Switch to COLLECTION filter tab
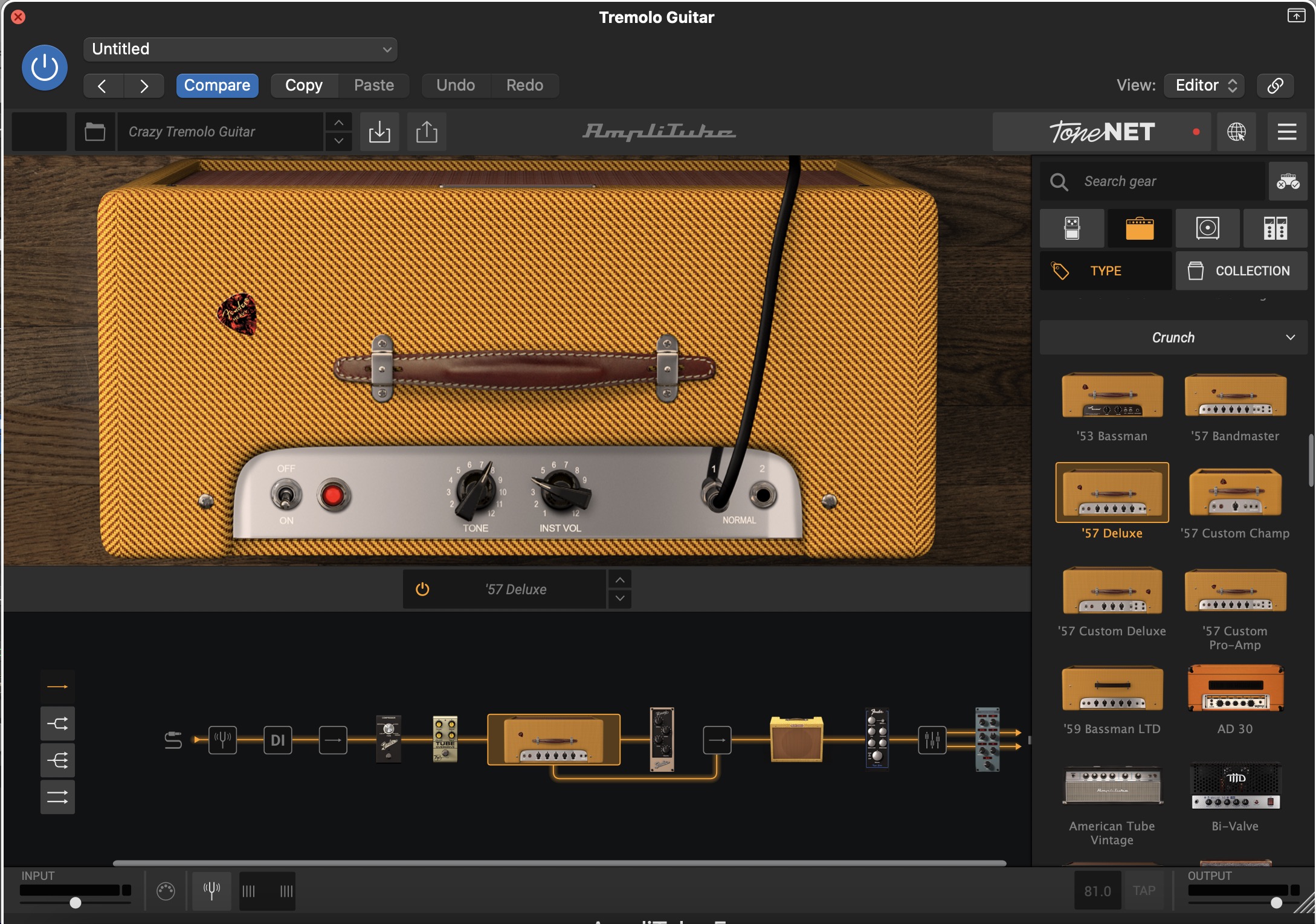The height and width of the screenshot is (924, 1316). (x=1241, y=271)
